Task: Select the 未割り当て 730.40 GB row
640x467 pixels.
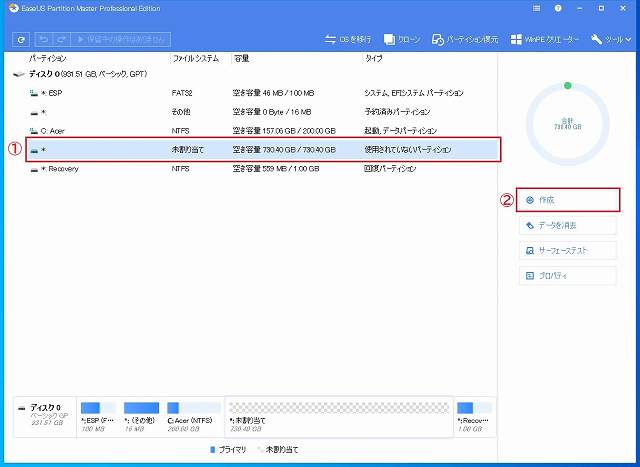Action: (263, 150)
